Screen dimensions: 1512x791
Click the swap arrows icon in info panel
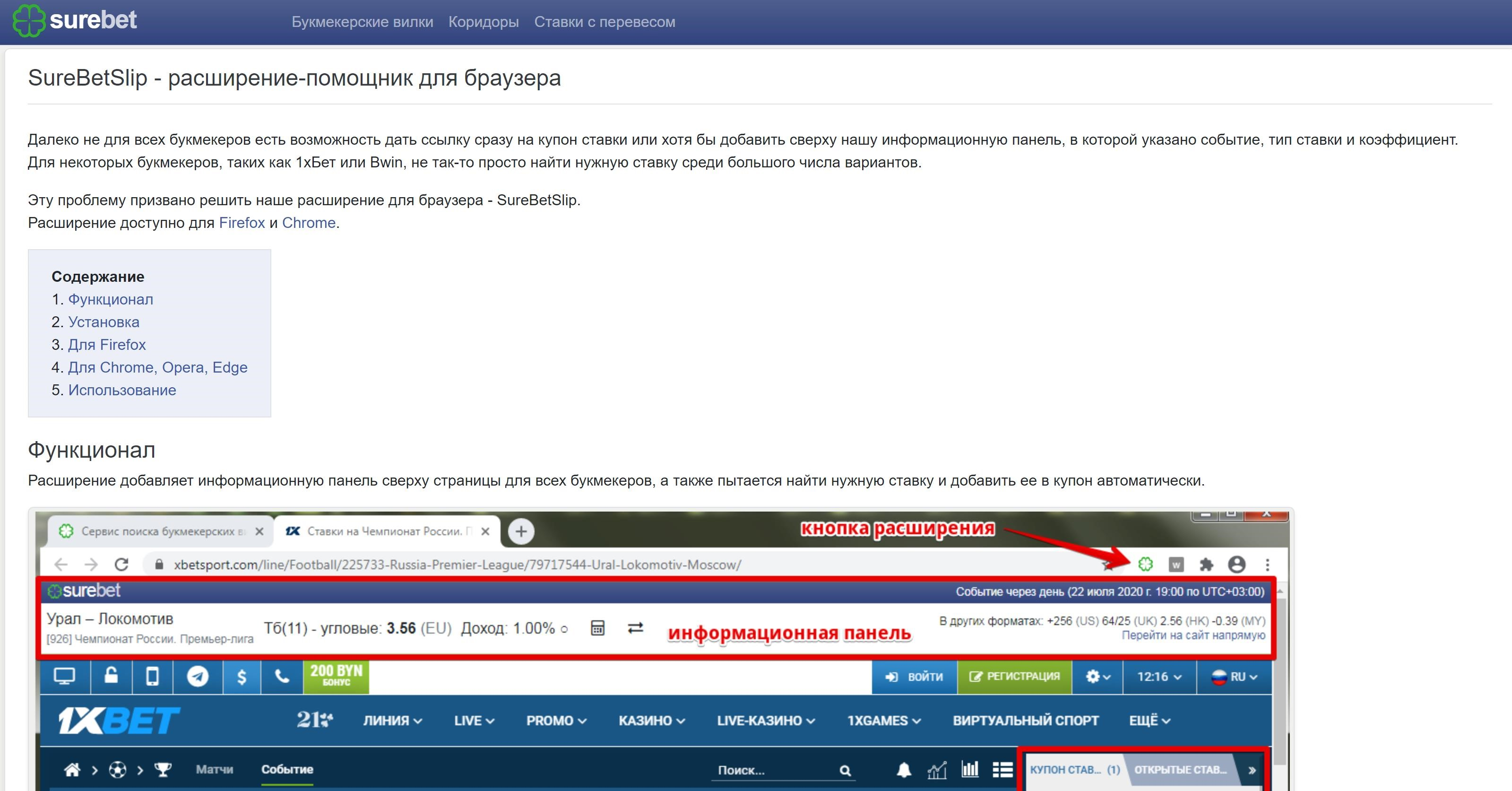pos(635,628)
